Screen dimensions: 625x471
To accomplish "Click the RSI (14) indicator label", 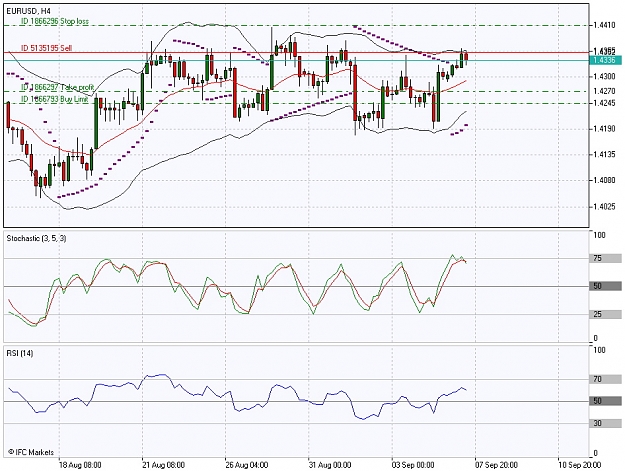I will pos(20,353).
